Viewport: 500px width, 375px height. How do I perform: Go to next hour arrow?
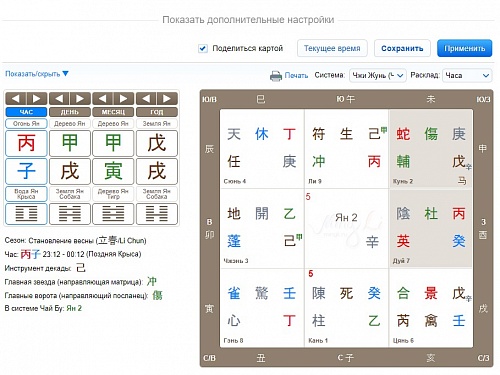[x=37, y=99]
